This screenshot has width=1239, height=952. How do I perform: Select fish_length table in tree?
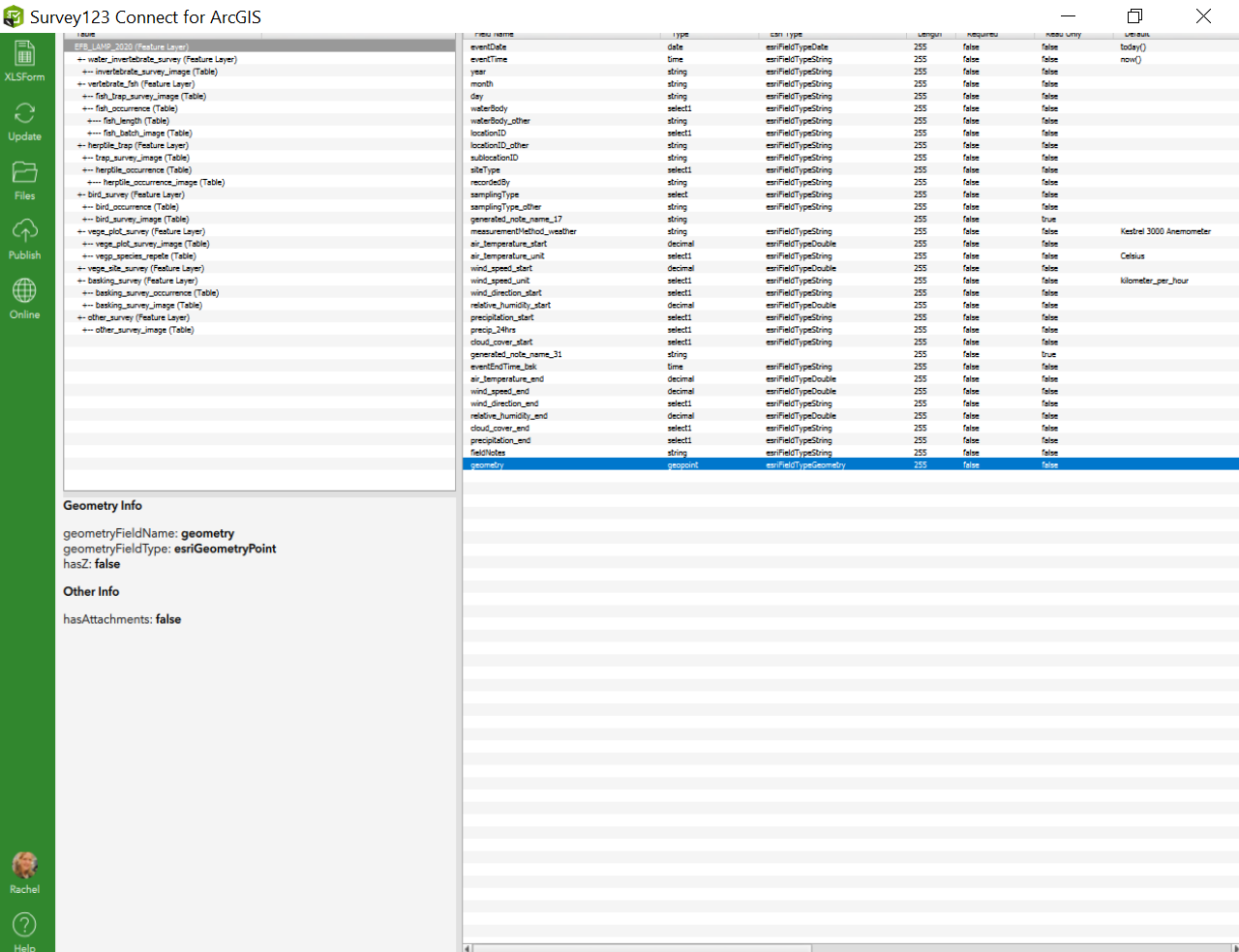pos(136,121)
